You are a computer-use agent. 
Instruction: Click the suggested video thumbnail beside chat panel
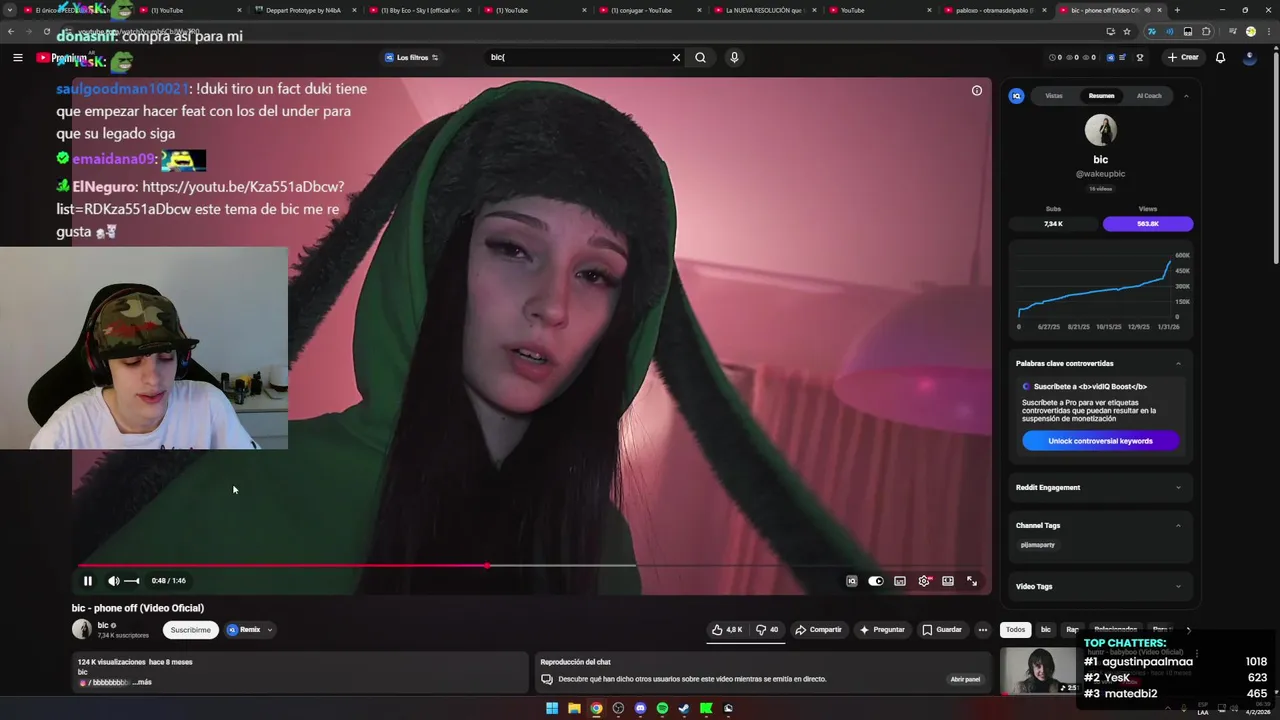[x=1038, y=671]
